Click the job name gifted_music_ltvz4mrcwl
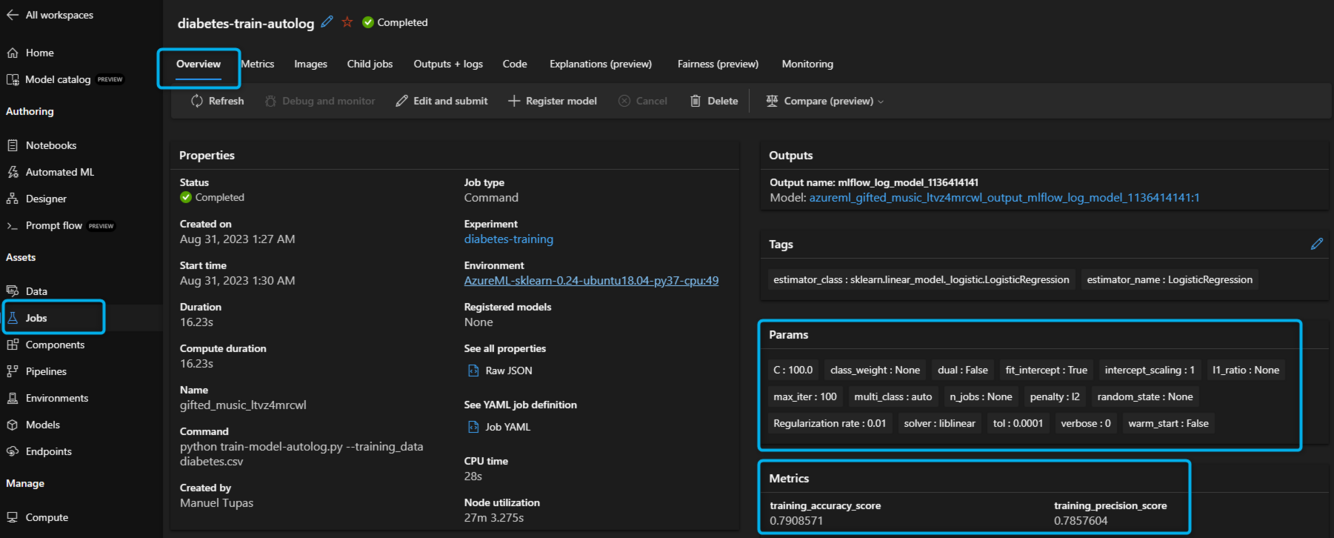 coord(243,405)
